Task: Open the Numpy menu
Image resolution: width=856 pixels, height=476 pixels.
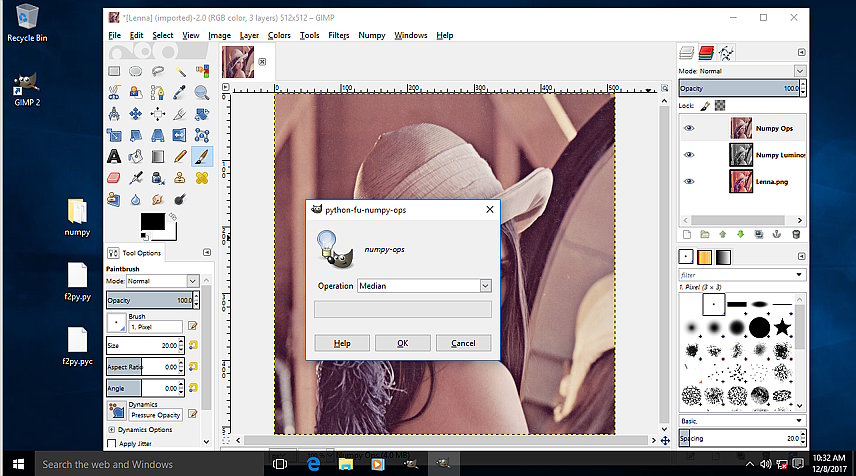Action: pyautogui.click(x=372, y=35)
